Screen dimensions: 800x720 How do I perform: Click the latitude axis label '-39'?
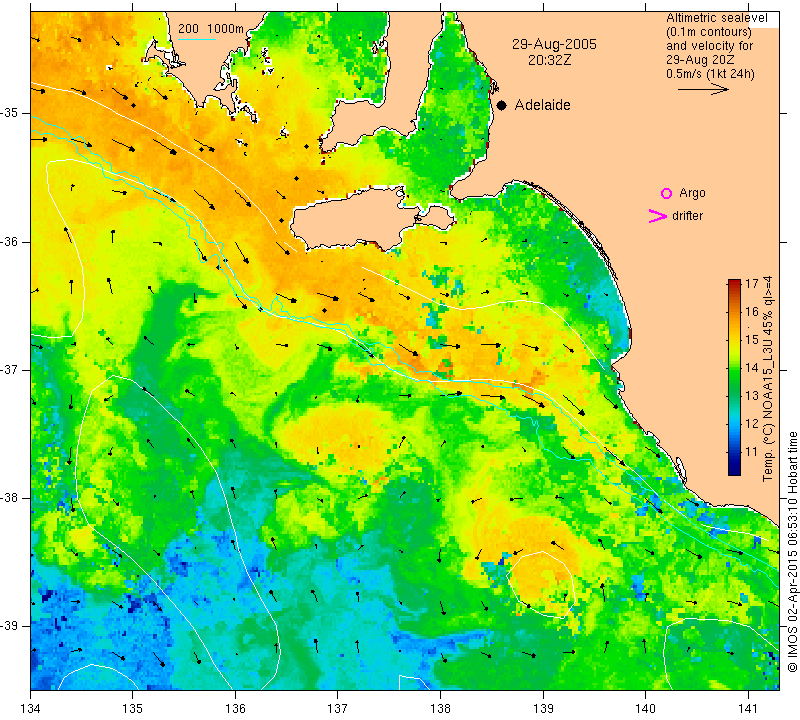coord(9,626)
